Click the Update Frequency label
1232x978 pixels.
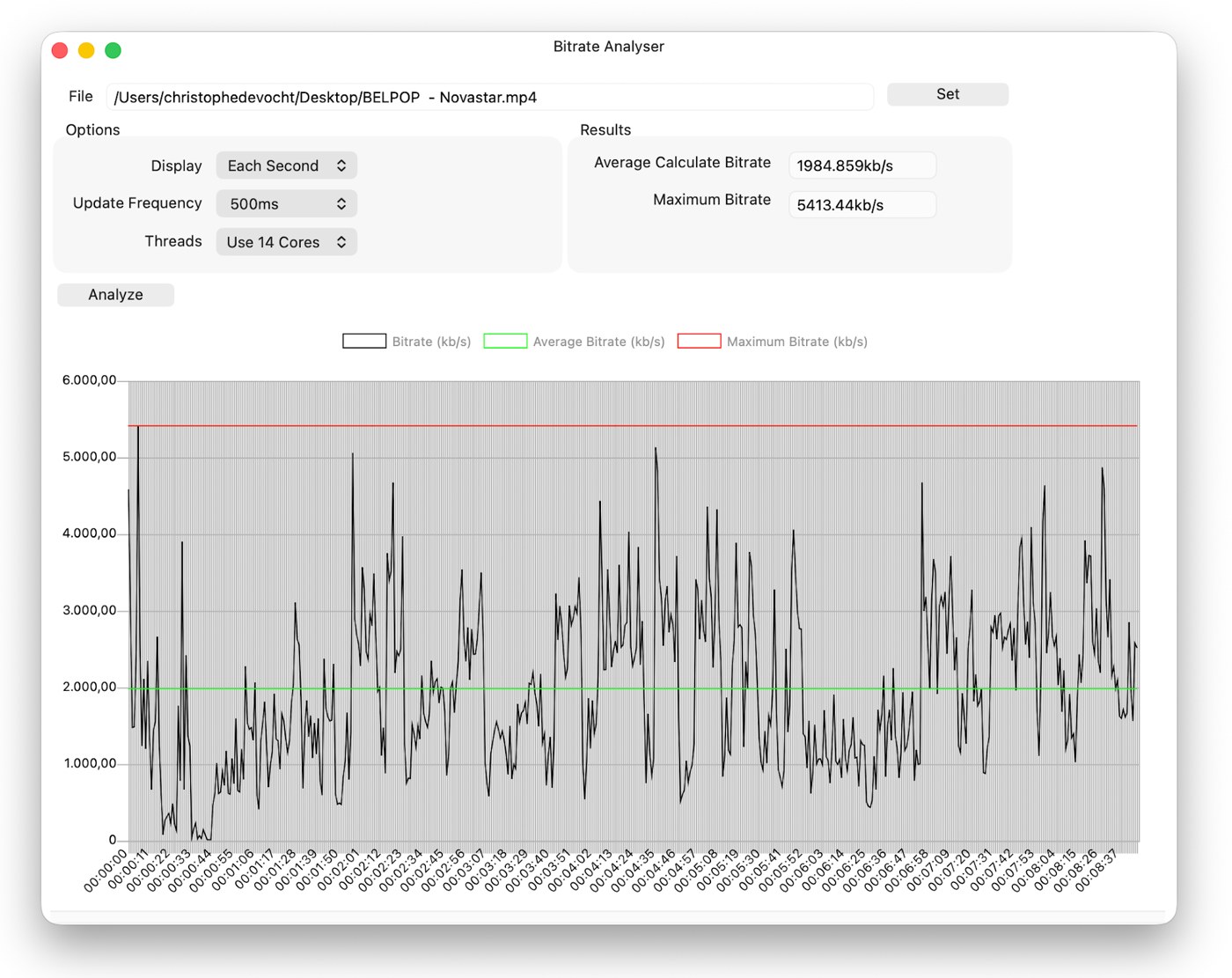pyautogui.click(x=137, y=203)
